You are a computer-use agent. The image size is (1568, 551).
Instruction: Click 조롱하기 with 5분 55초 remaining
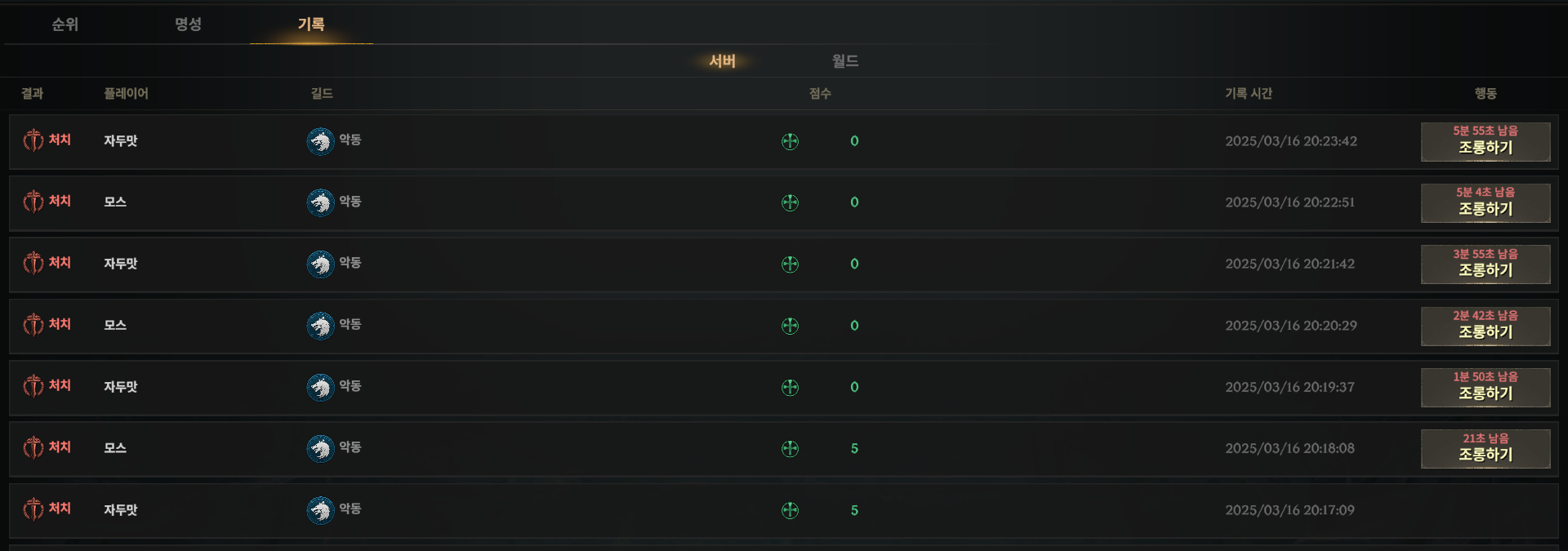1486,142
